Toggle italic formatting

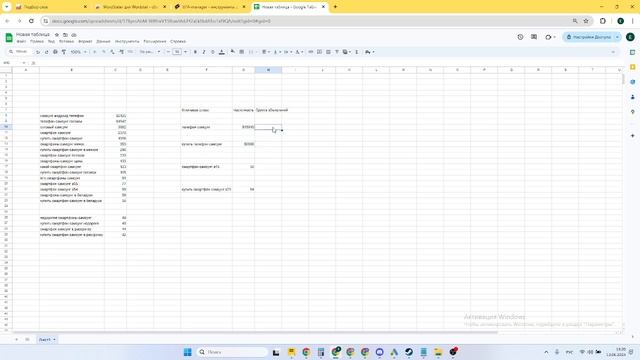pos(204,52)
